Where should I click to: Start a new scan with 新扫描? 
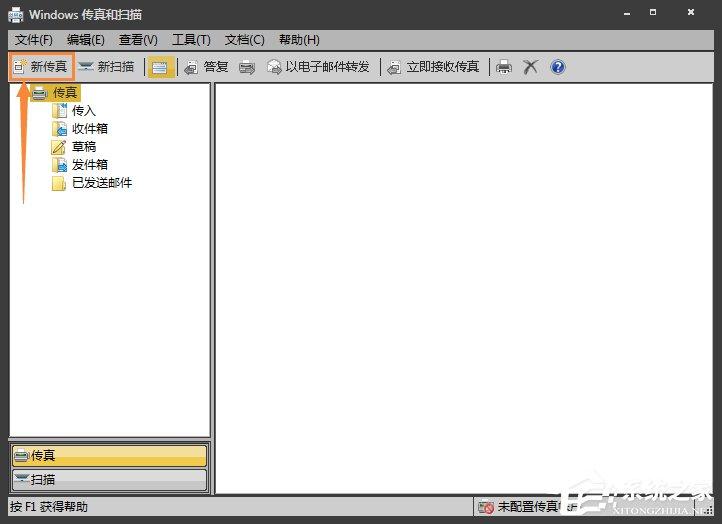(106, 67)
